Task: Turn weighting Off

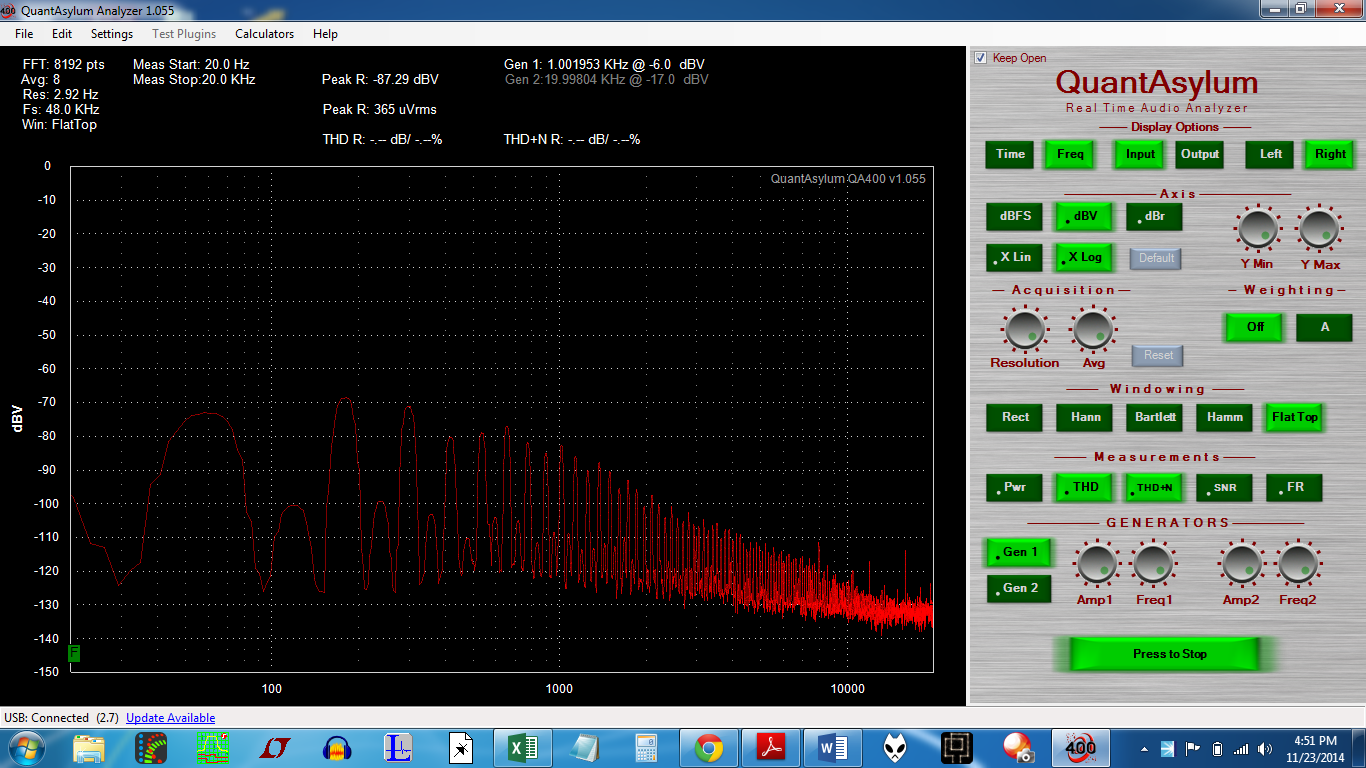Action: [1254, 327]
